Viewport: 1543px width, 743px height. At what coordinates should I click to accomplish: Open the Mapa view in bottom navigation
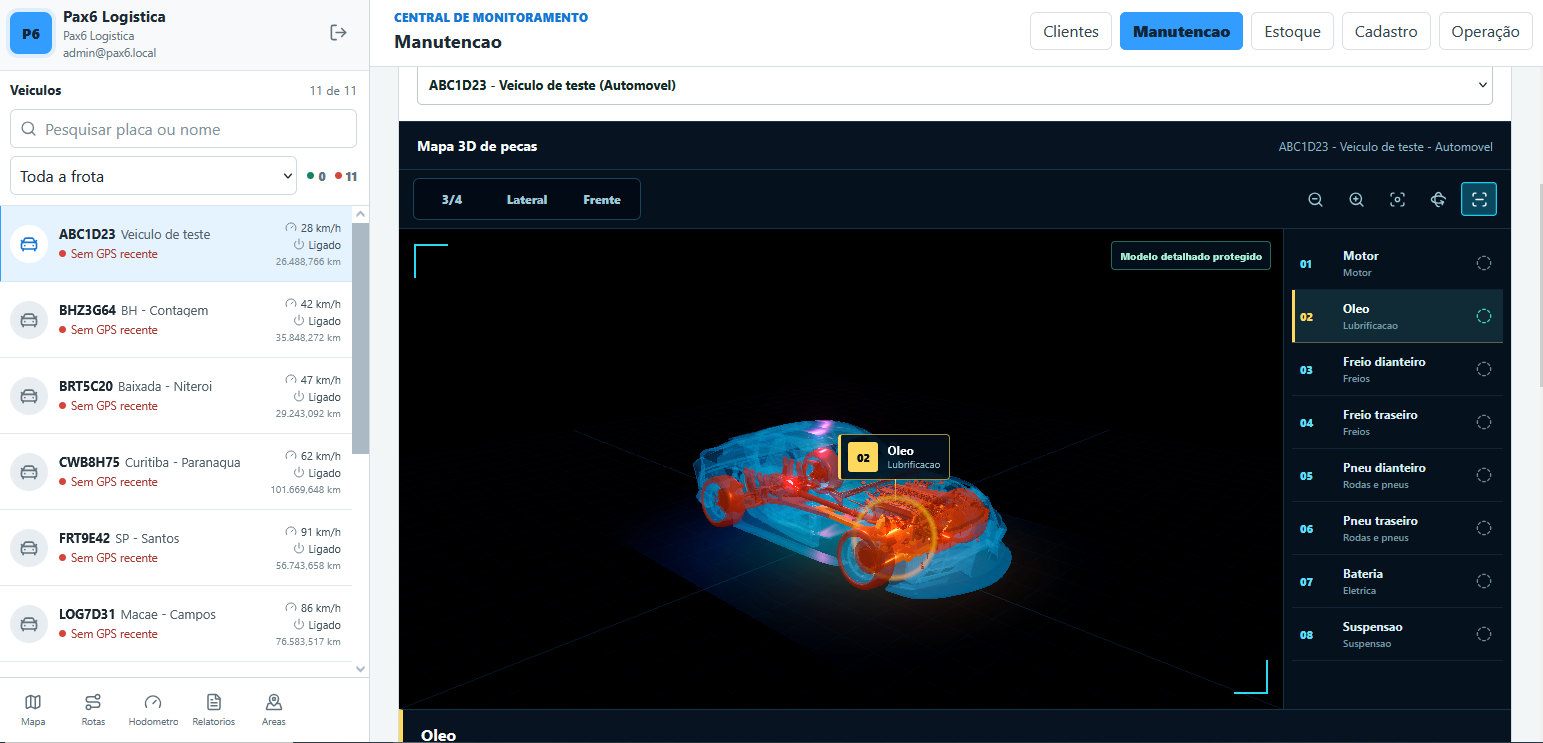pos(33,710)
